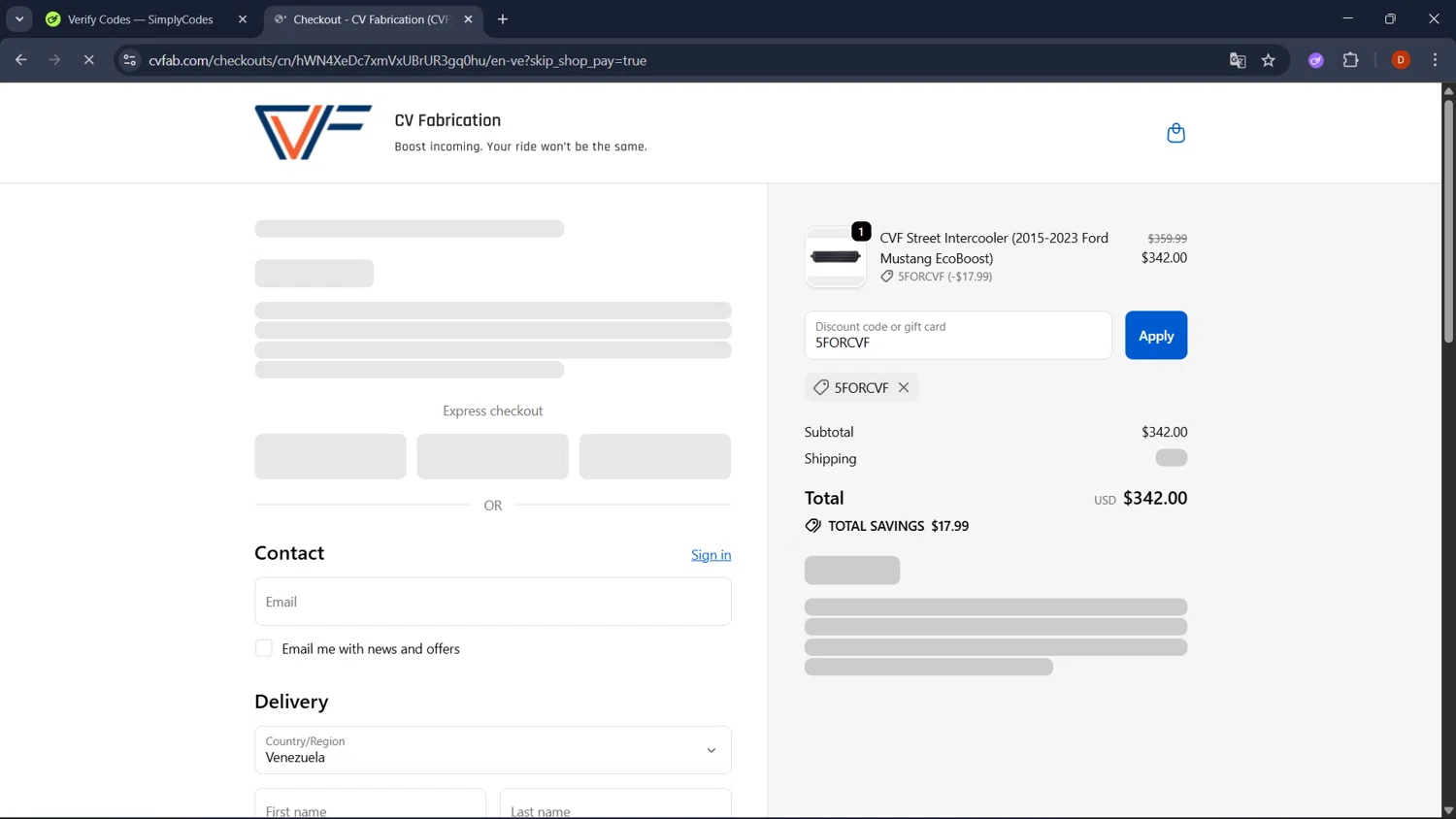Click the CV Fabrication store name

coord(447,120)
